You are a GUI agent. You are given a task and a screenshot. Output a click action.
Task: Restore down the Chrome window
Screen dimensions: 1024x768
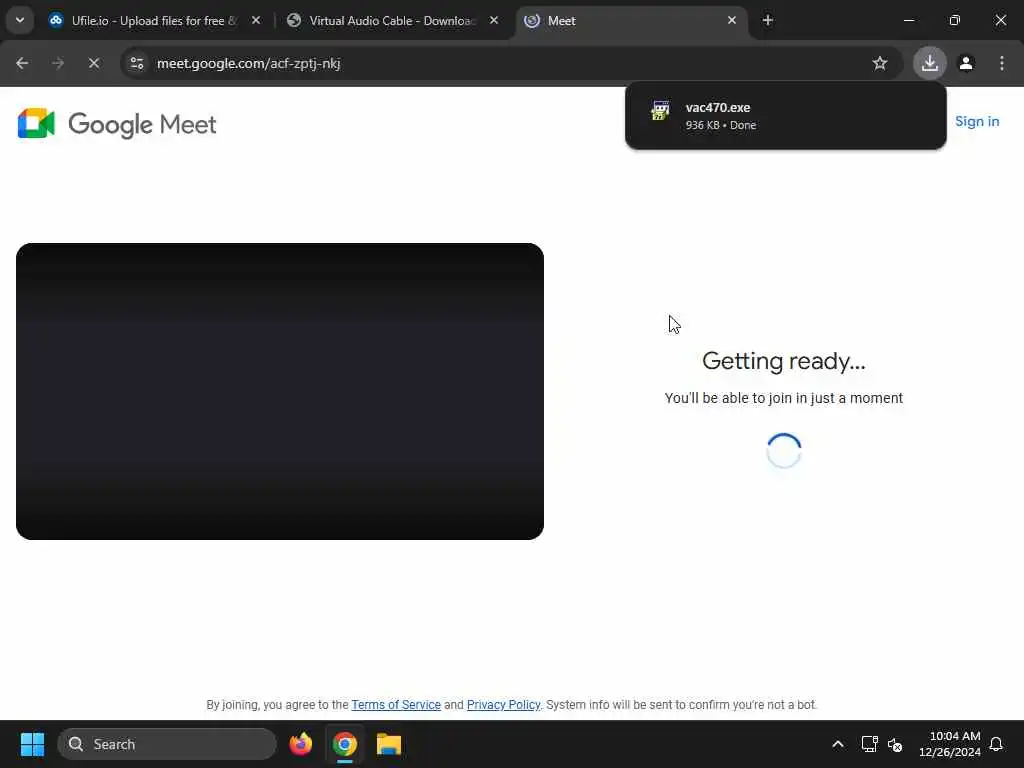954,20
